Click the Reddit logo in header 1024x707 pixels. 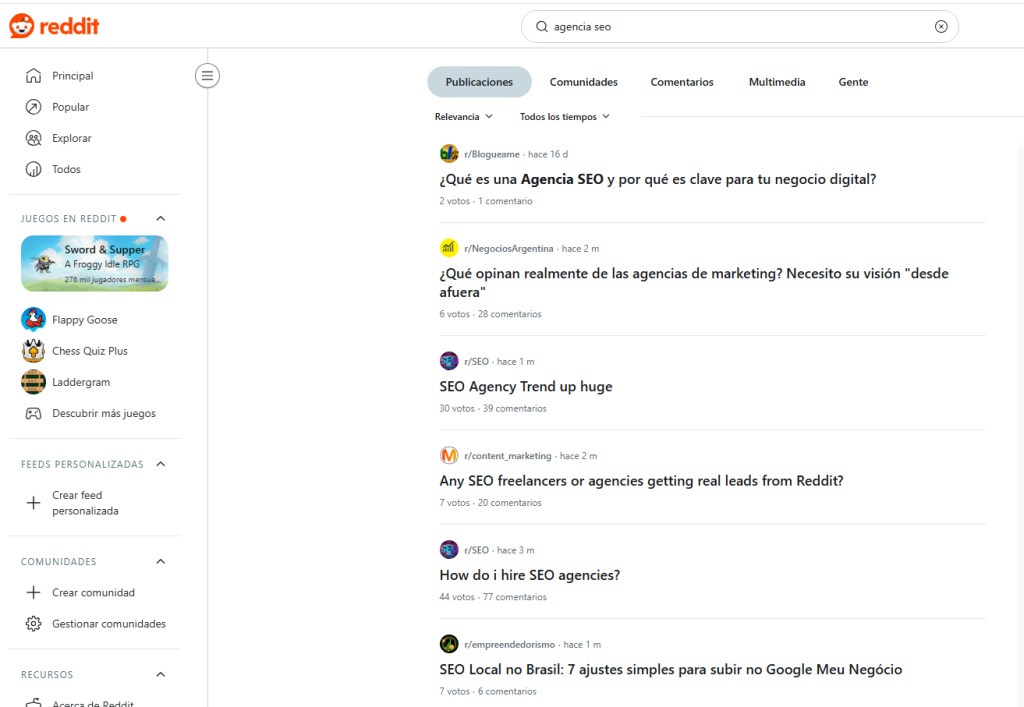[55, 26]
